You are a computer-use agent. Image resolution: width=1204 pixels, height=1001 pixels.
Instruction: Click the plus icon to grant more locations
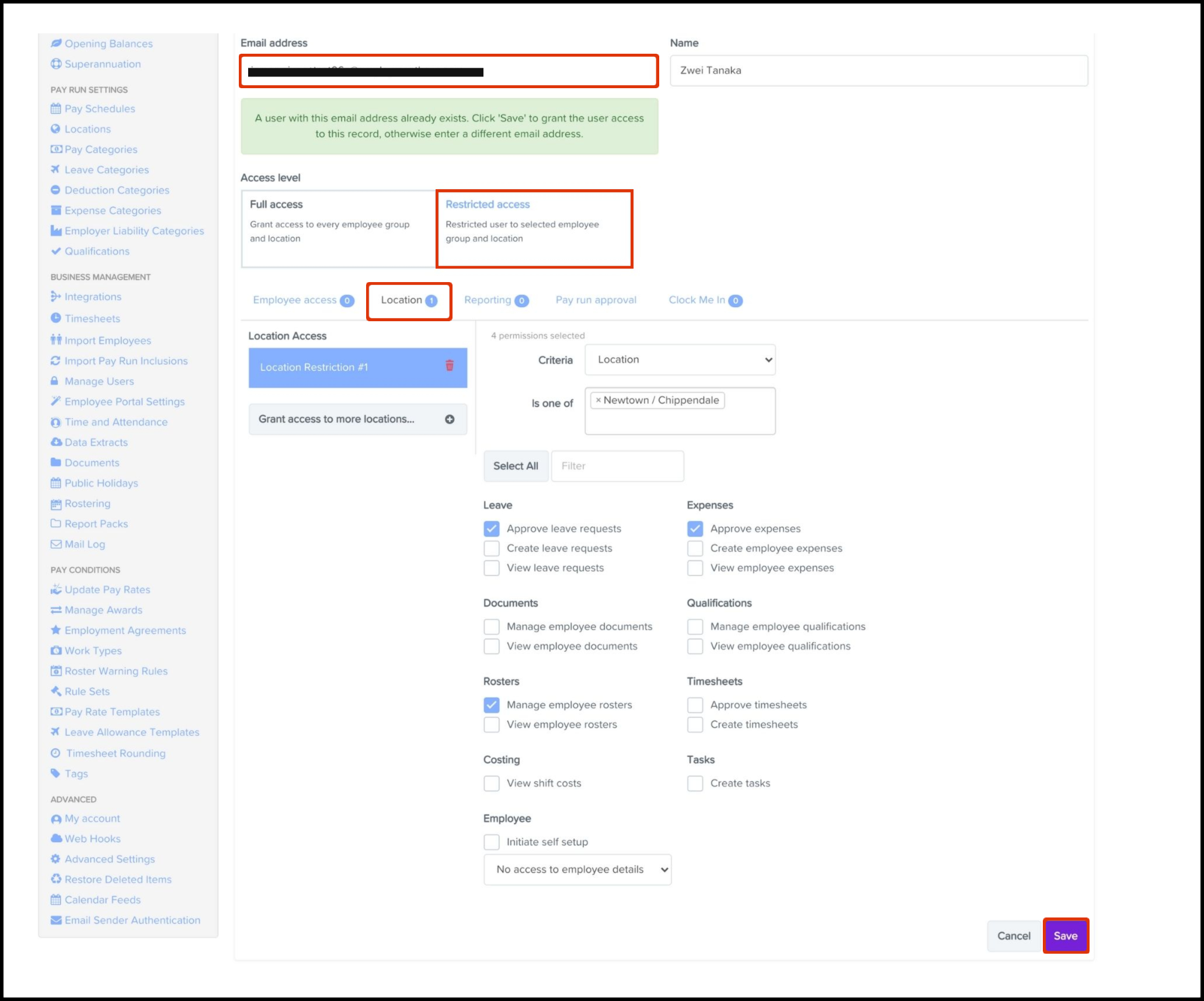tap(449, 419)
